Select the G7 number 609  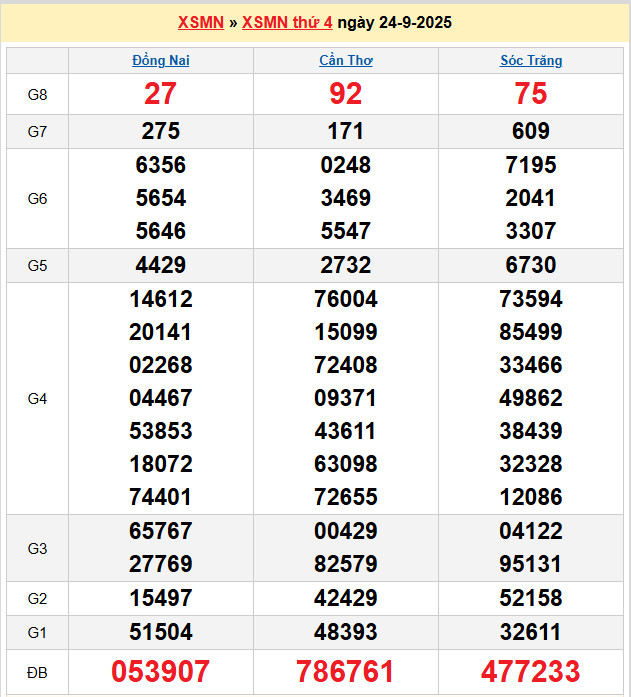point(531,131)
